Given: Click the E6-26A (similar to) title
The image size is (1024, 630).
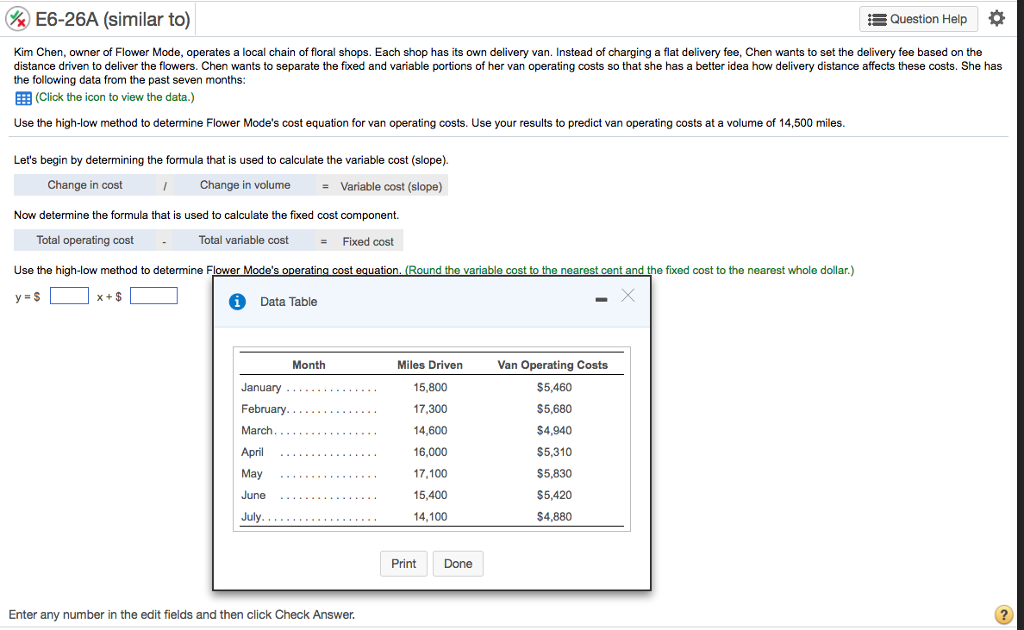Looking at the screenshot, I should pos(112,19).
